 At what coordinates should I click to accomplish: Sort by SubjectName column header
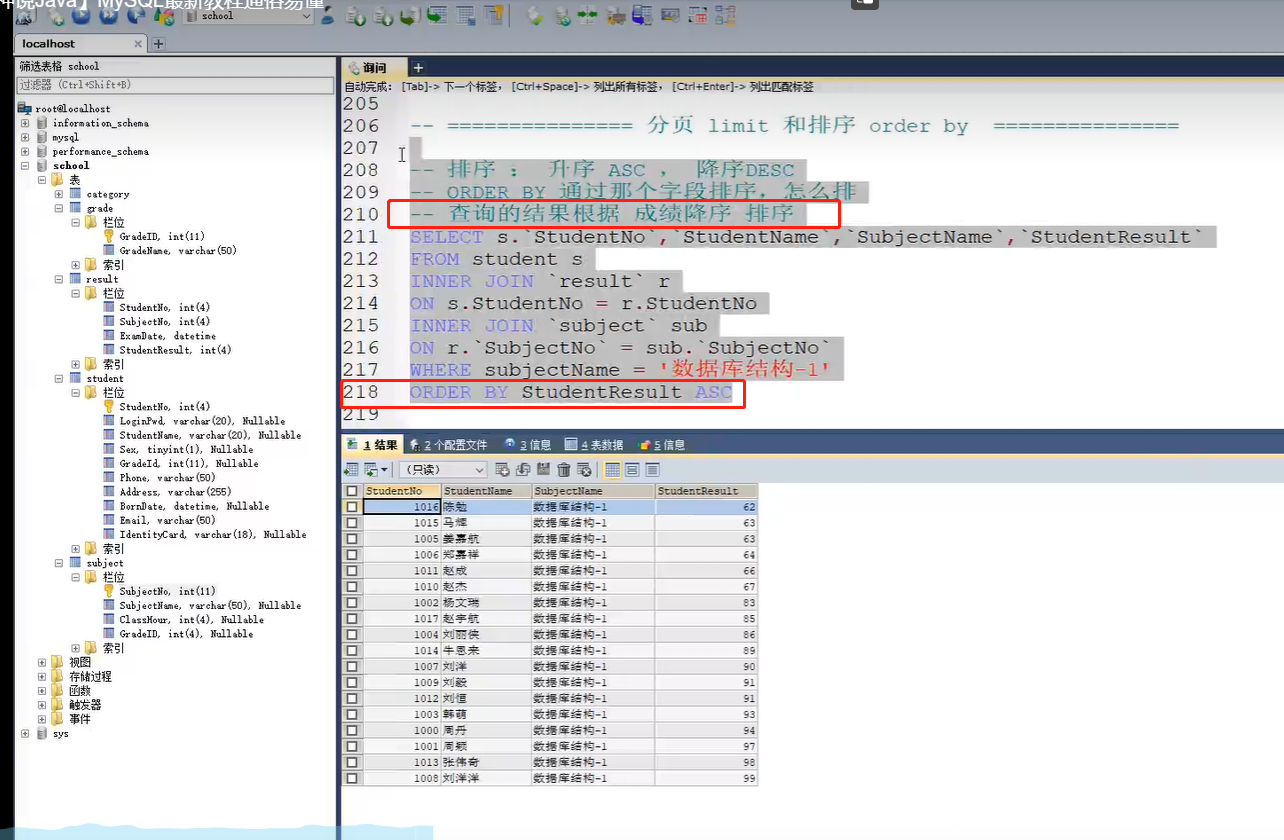tap(592, 491)
